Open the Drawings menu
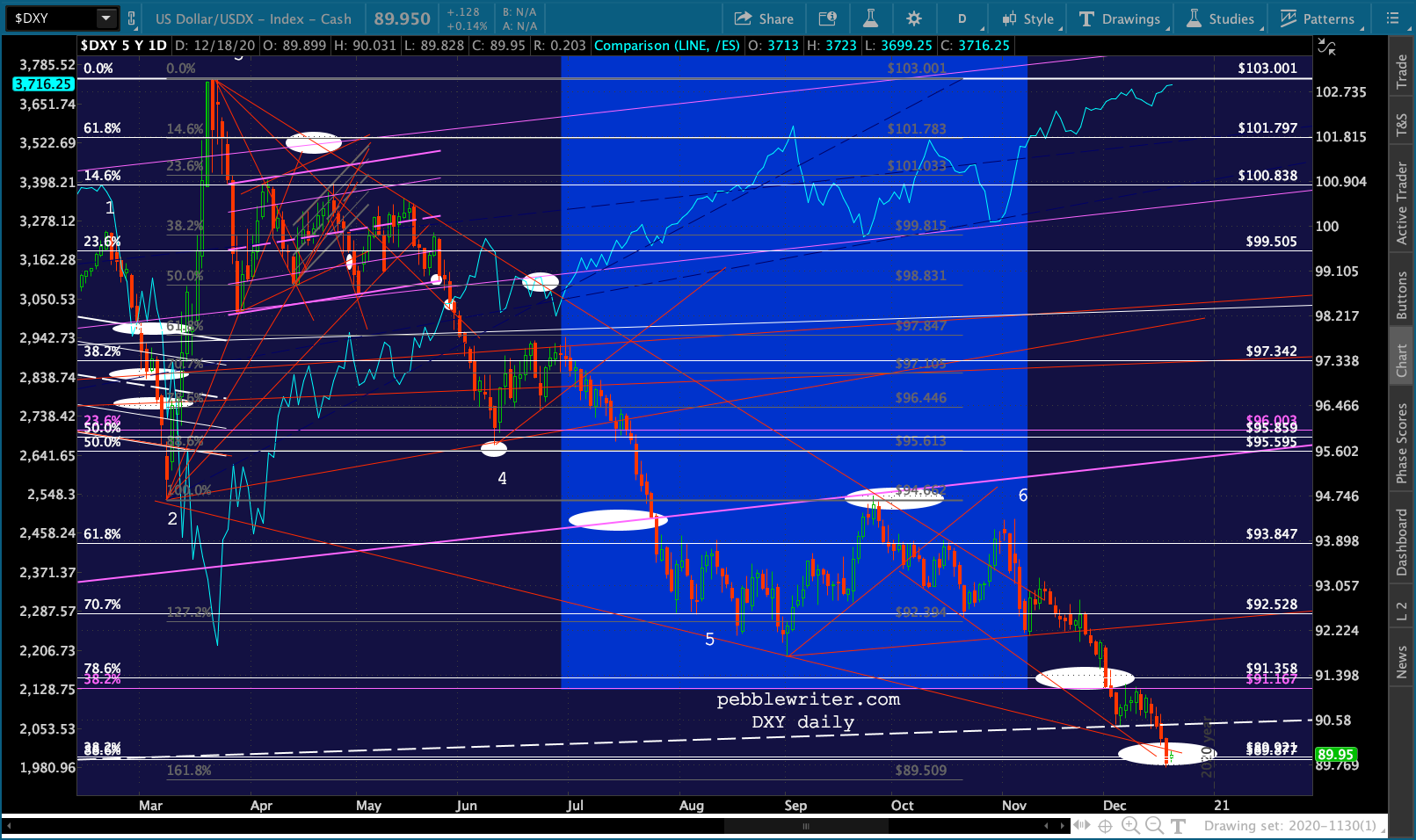Image resolution: width=1416 pixels, height=840 pixels. pos(1121,18)
